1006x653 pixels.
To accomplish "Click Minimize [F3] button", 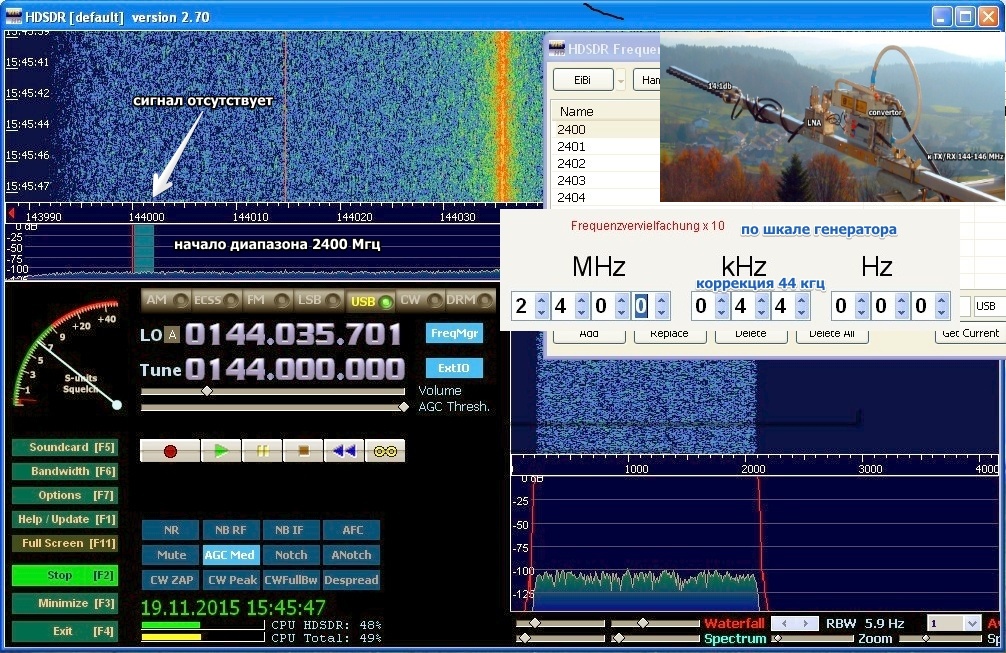I will click(x=65, y=604).
